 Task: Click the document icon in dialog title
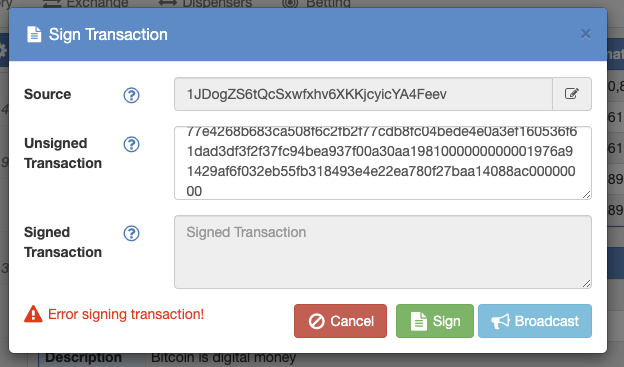[34, 35]
